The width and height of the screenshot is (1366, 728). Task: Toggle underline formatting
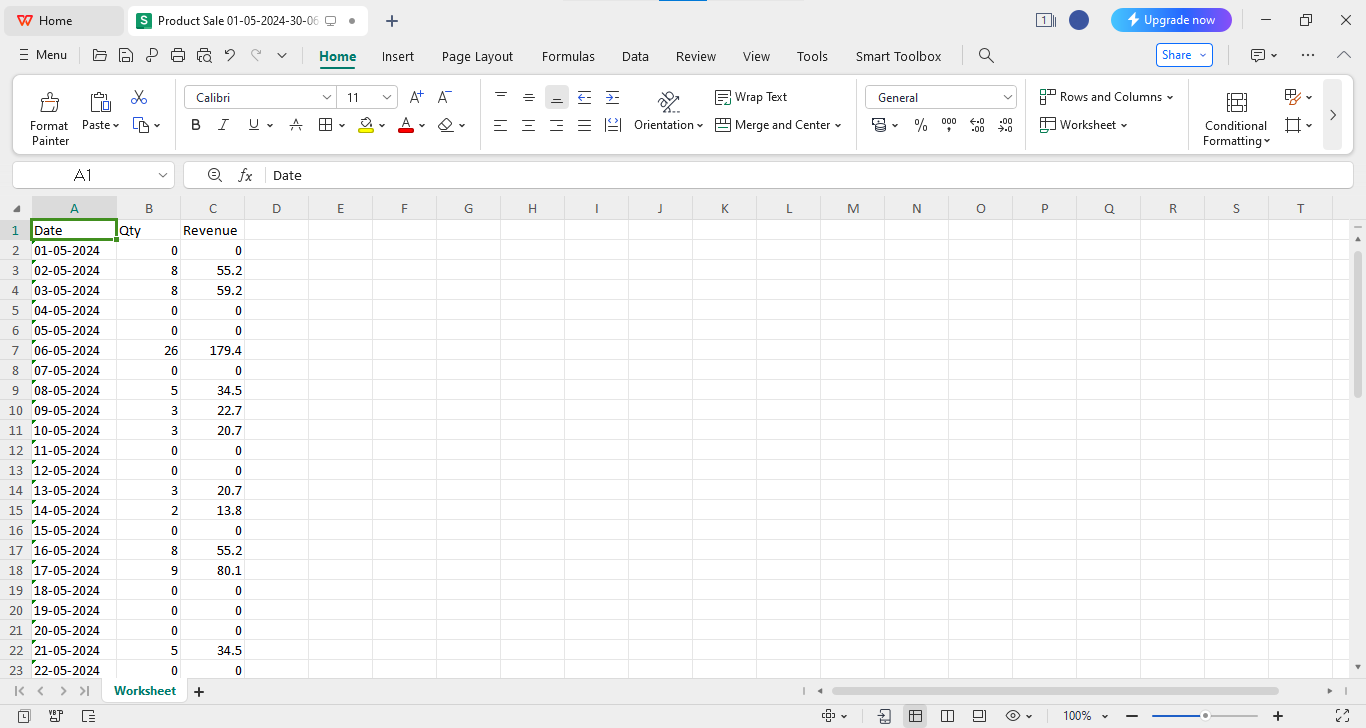tap(253, 125)
